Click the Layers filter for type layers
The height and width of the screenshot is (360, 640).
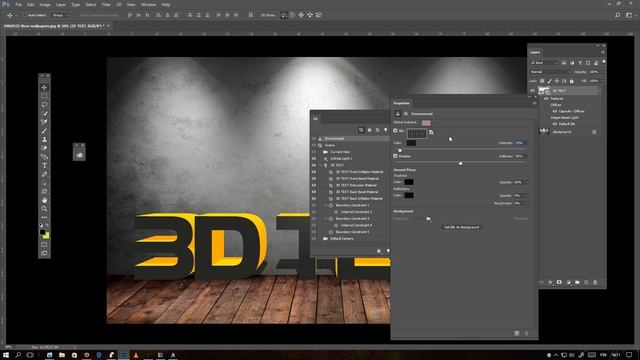coord(580,63)
